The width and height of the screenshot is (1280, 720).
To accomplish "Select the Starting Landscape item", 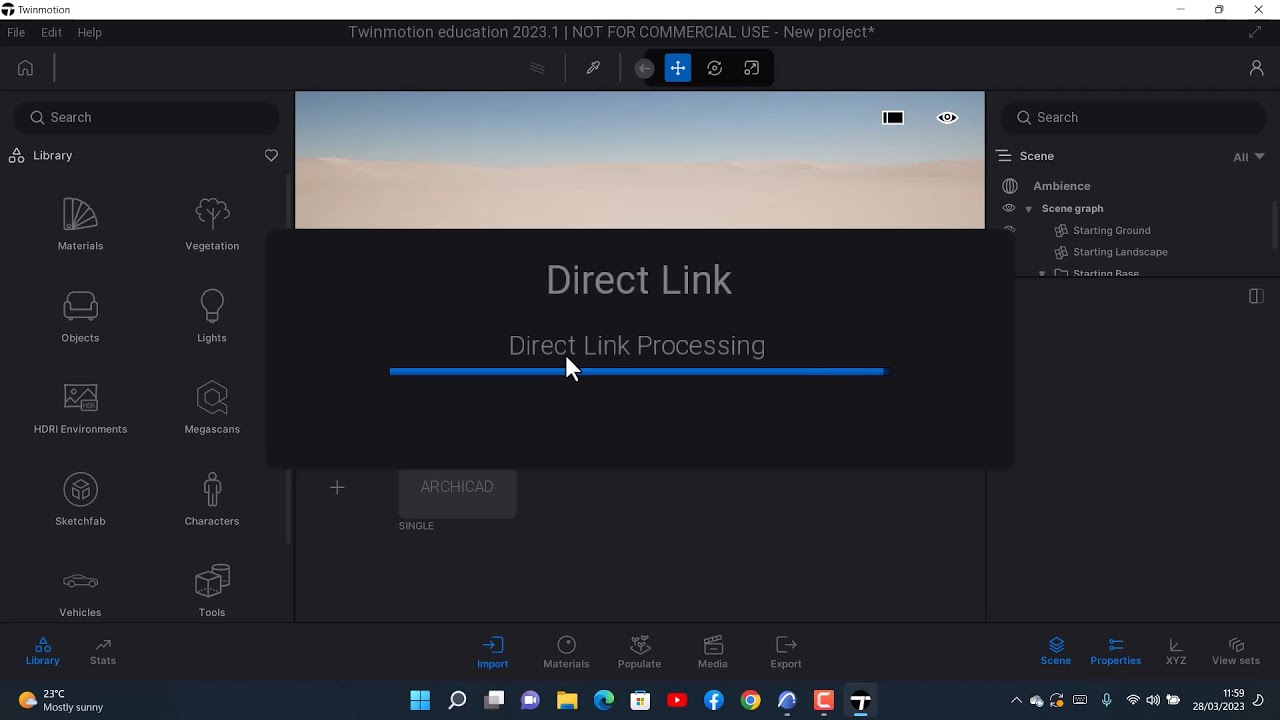I will 1120,252.
